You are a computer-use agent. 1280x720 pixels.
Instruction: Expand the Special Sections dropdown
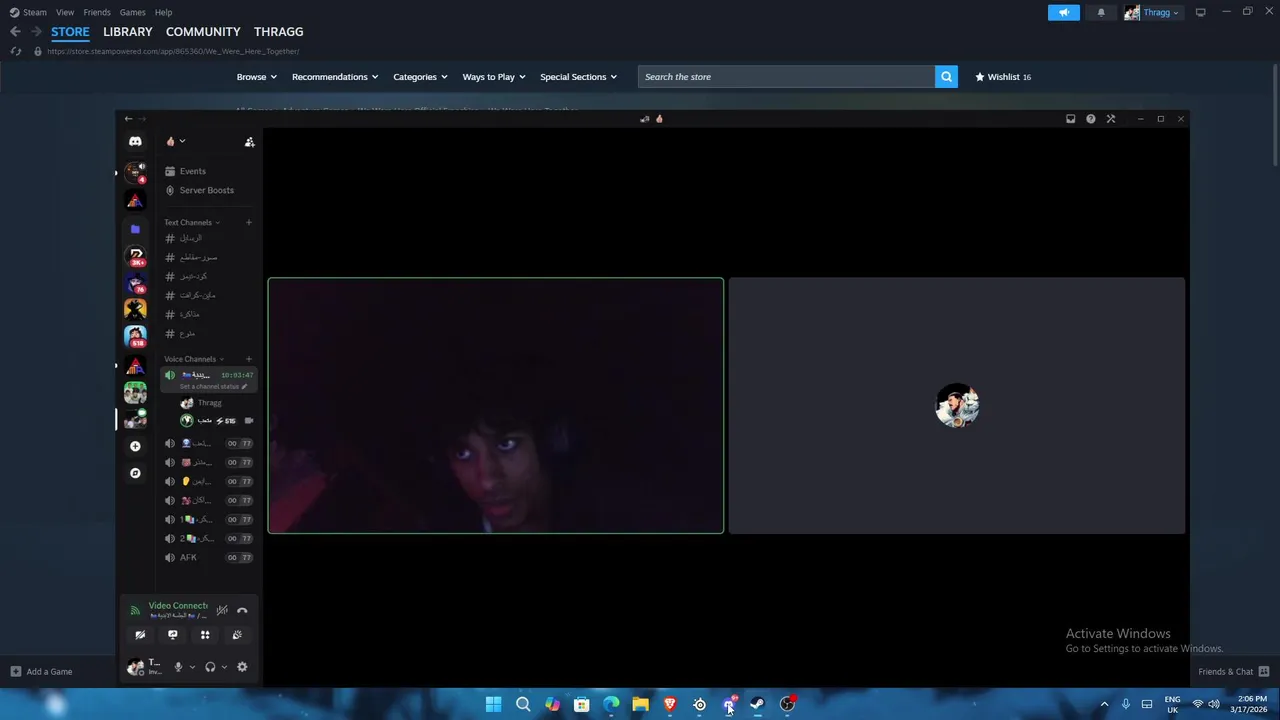click(578, 77)
